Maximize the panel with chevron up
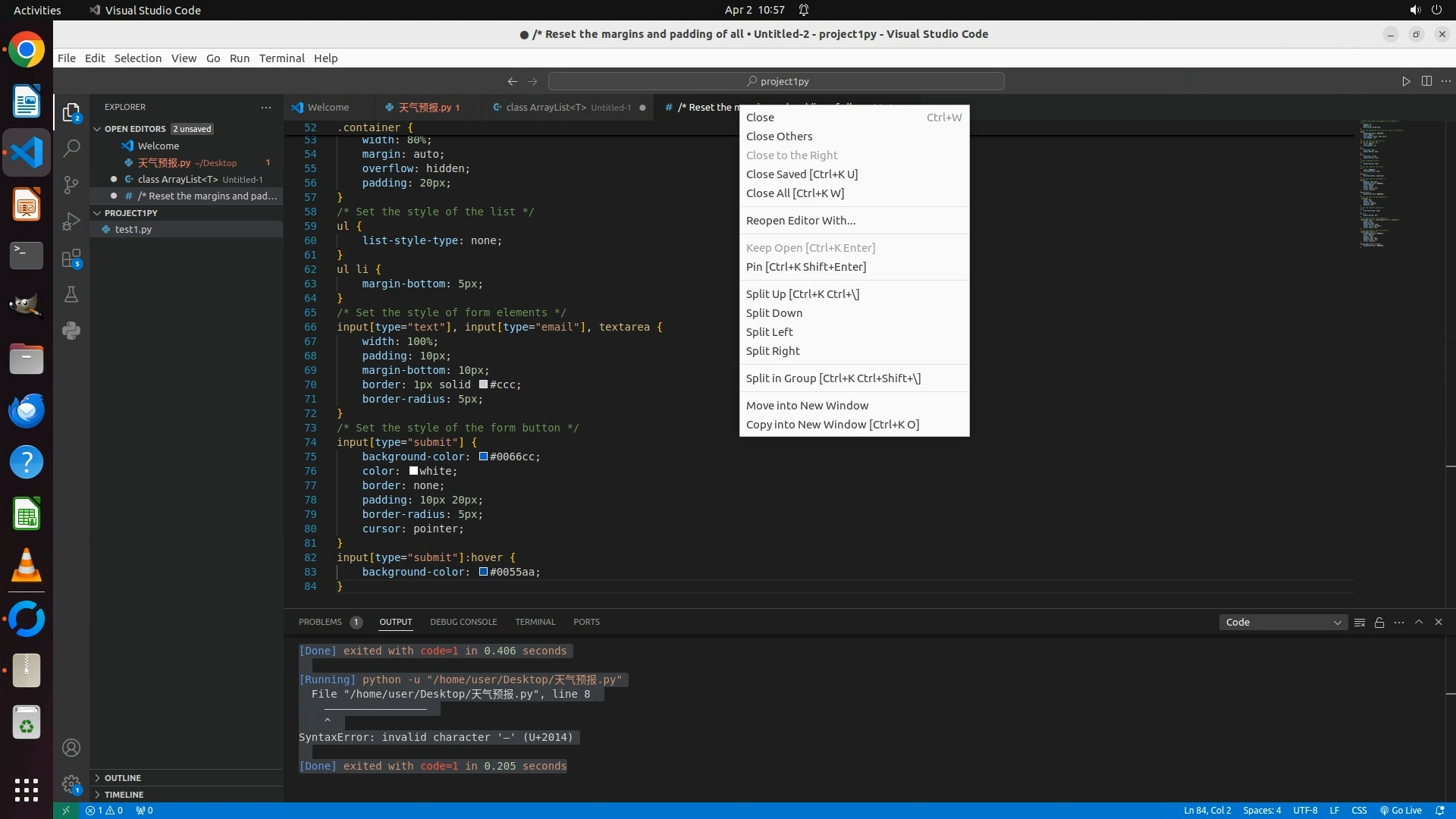 1419,622
